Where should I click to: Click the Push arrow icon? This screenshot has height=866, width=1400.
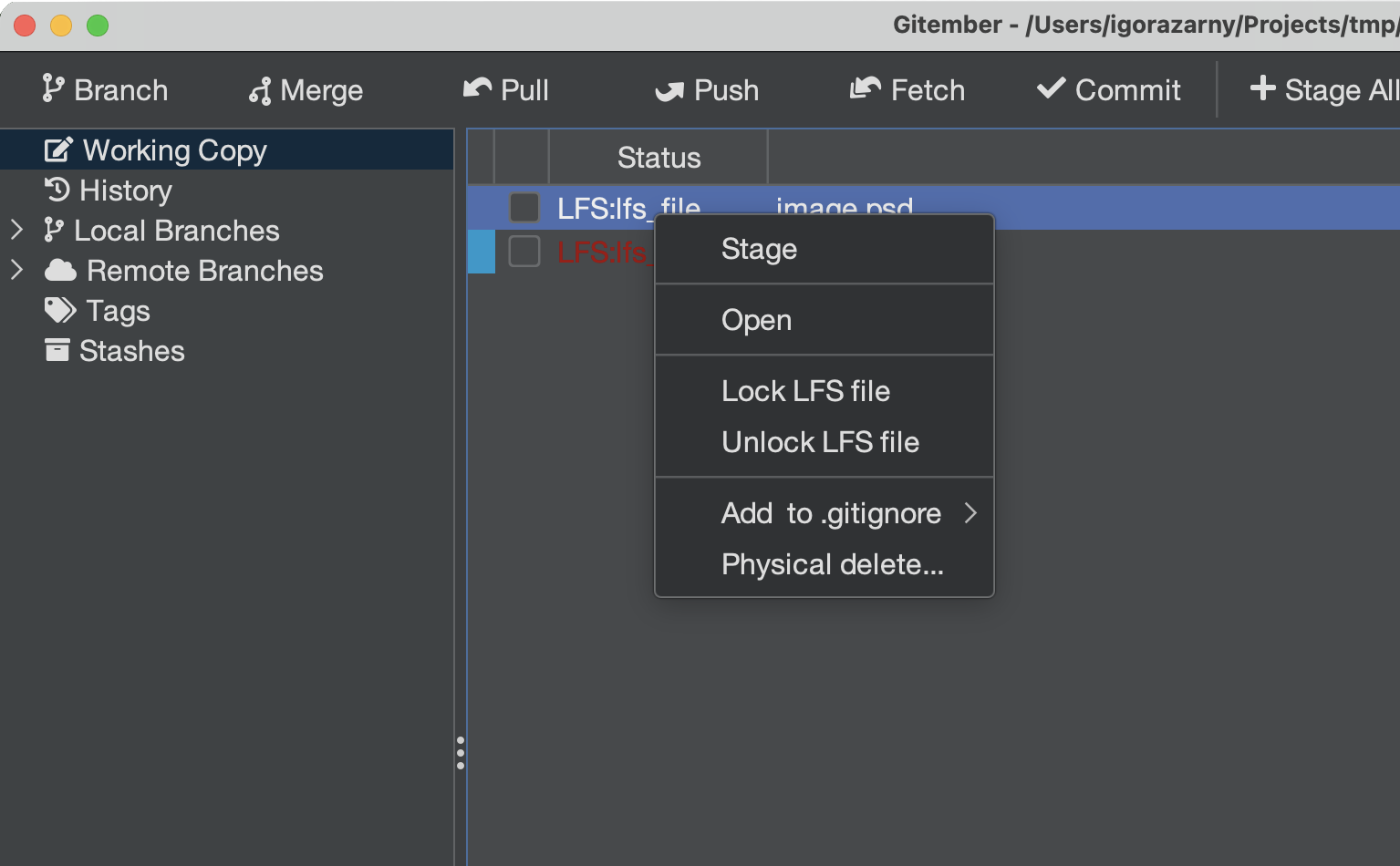[x=669, y=91]
